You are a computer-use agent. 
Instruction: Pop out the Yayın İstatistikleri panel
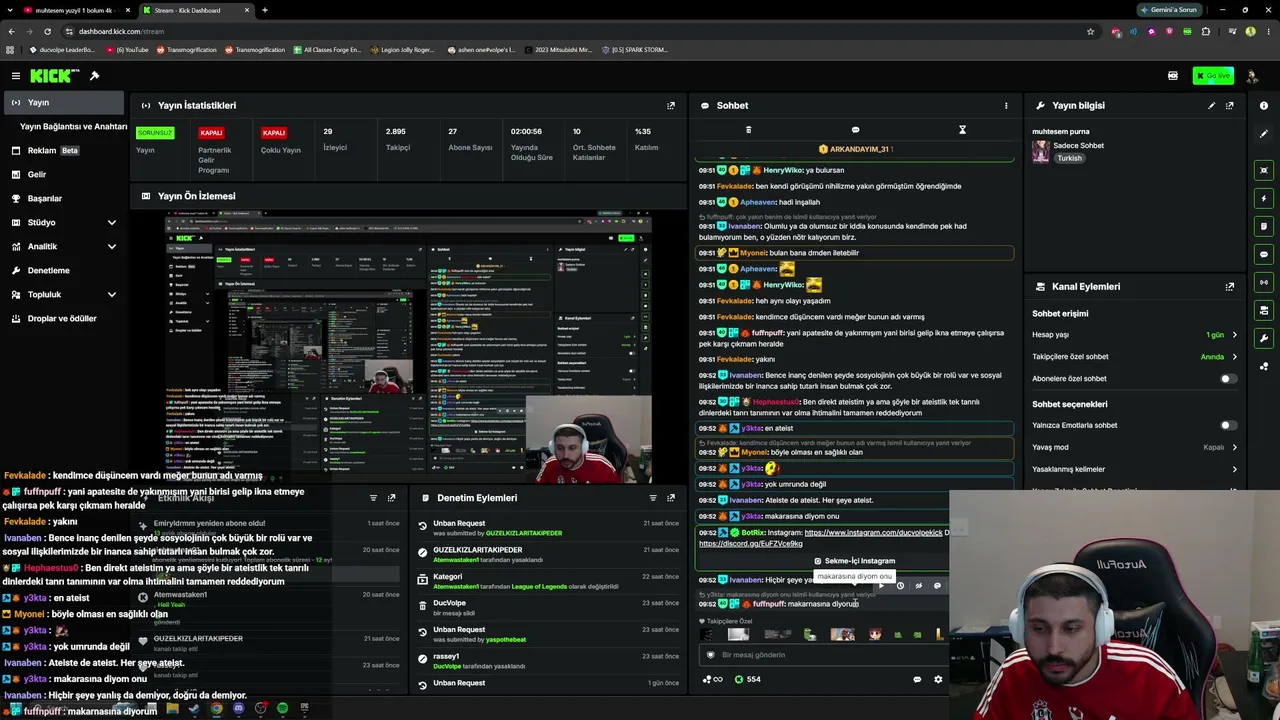point(671,105)
